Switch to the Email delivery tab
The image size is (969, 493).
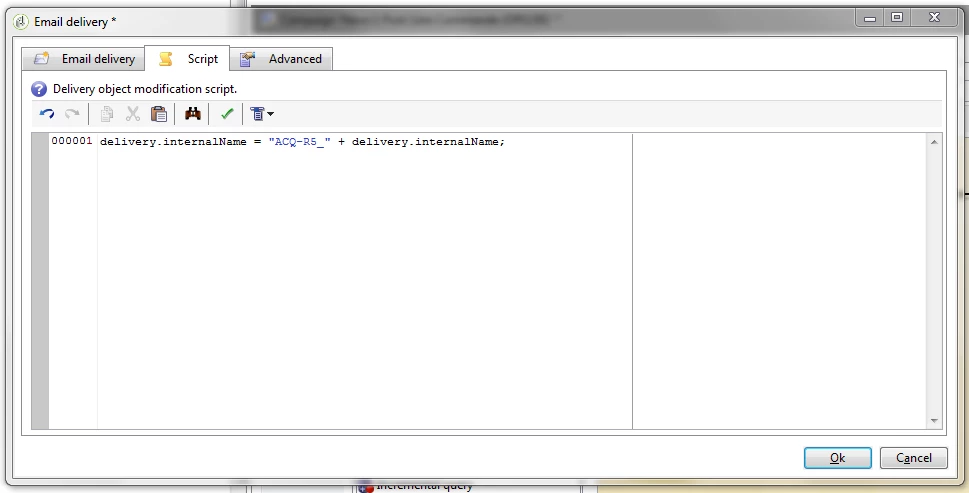pyautogui.click(x=84, y=59)
